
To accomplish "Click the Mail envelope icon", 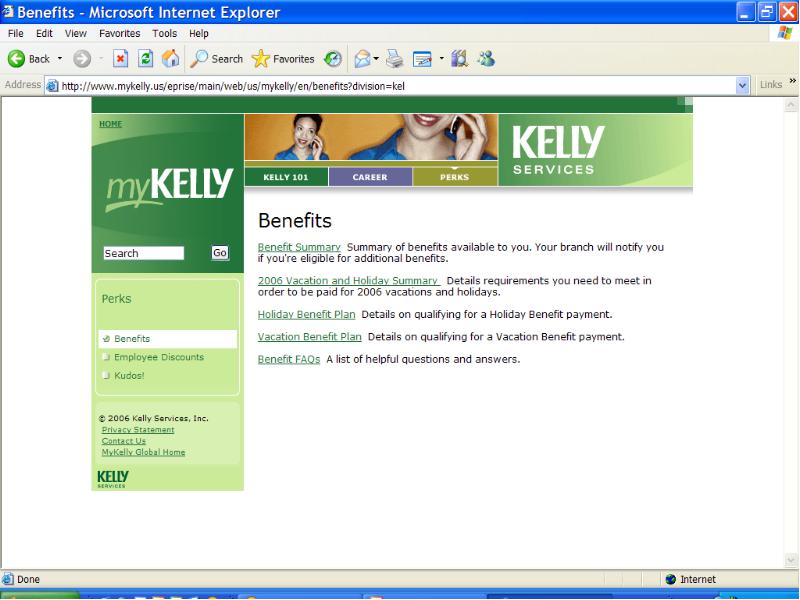I will pyautogui.click(x=362, y=59).
